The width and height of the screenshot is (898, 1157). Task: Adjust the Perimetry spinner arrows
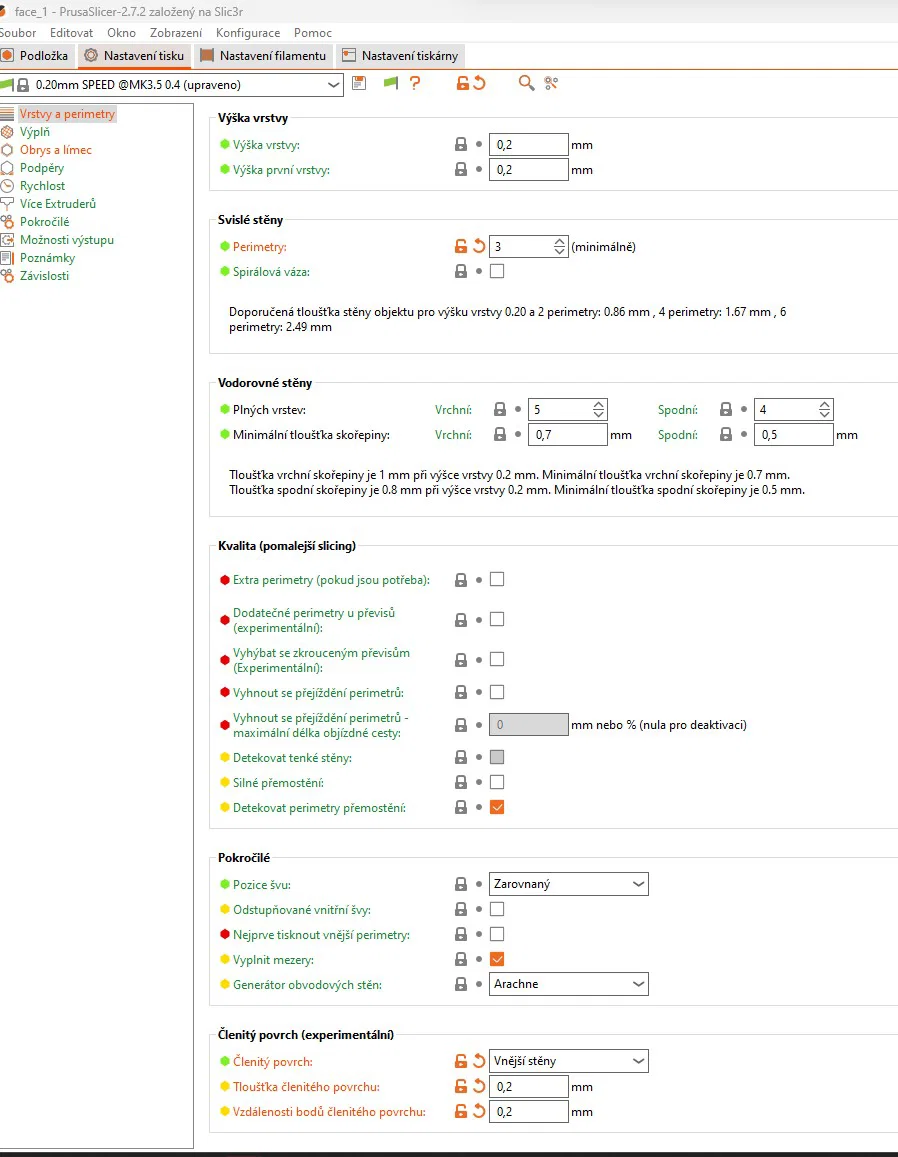pos(559,246)
